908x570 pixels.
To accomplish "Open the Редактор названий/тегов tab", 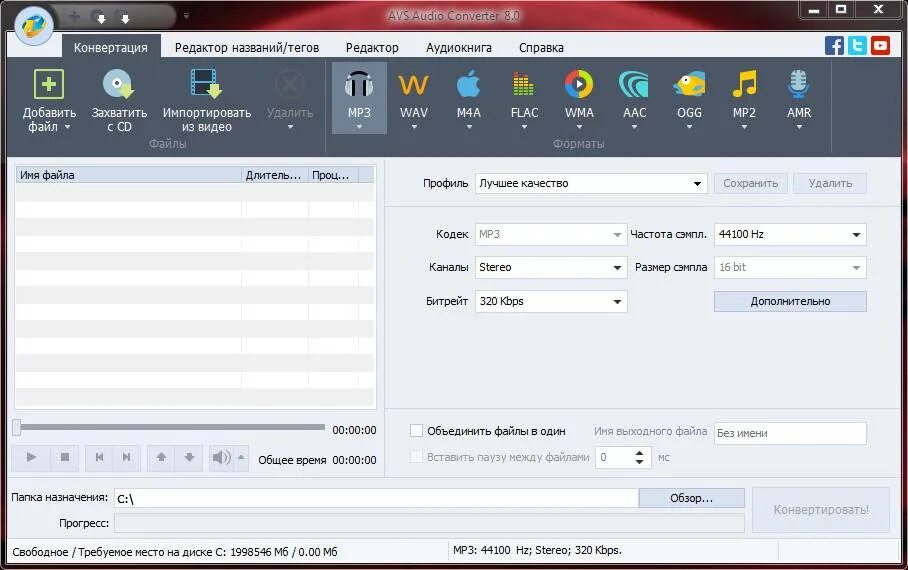I will pyautogui.click(x=247, y=48).
